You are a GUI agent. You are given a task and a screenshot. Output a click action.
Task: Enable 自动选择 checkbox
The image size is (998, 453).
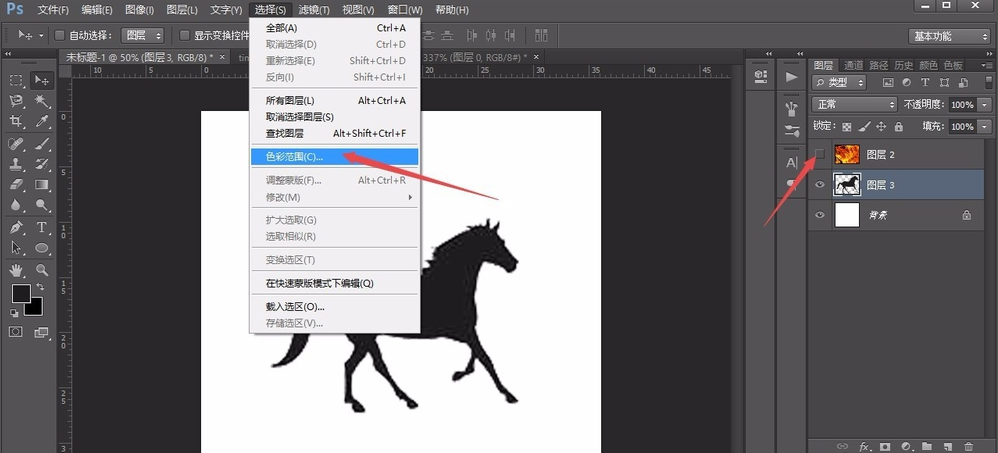60,35
